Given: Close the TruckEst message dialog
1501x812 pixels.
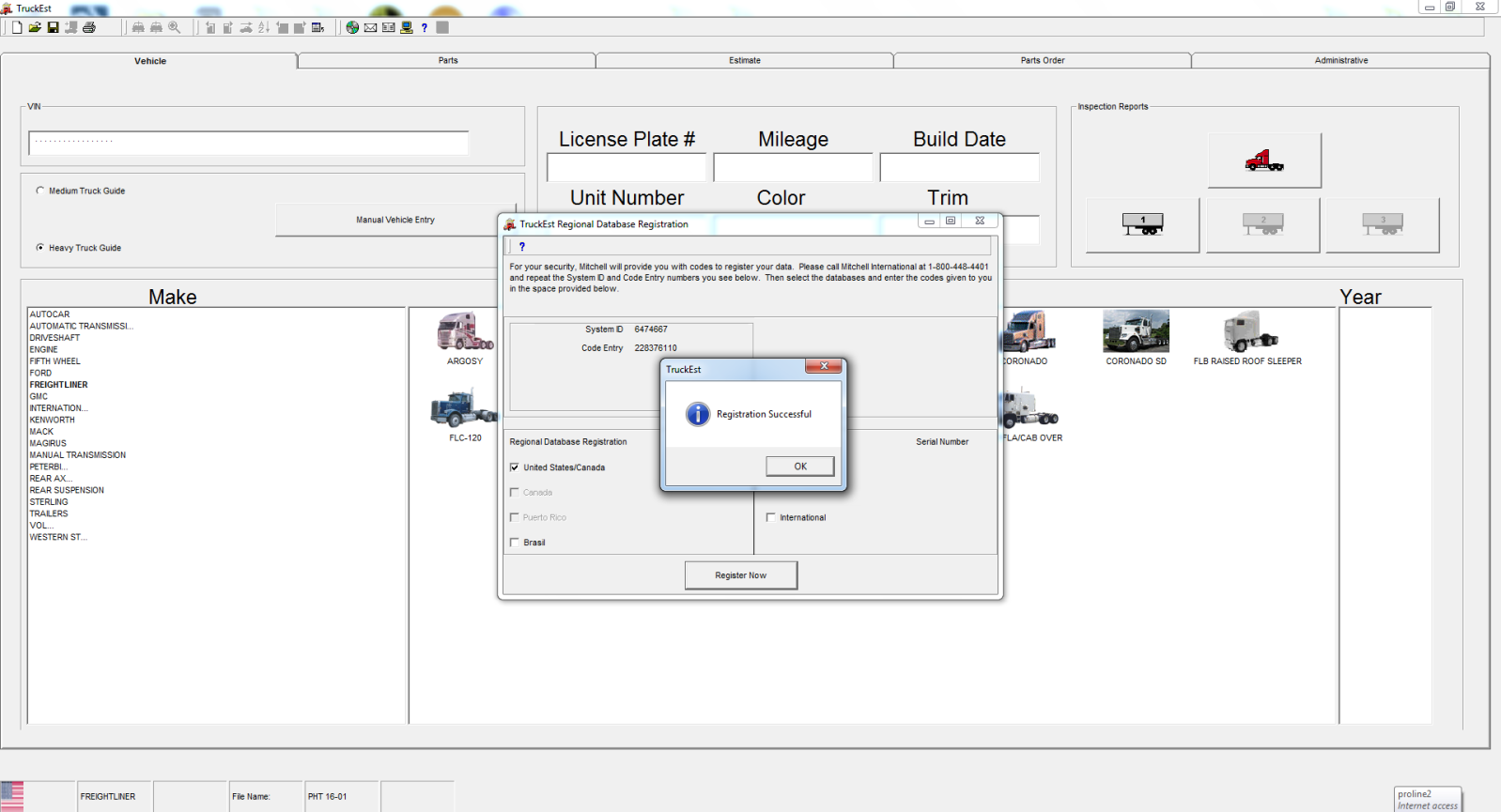Looking at the screenshot, I should point(824,366).
